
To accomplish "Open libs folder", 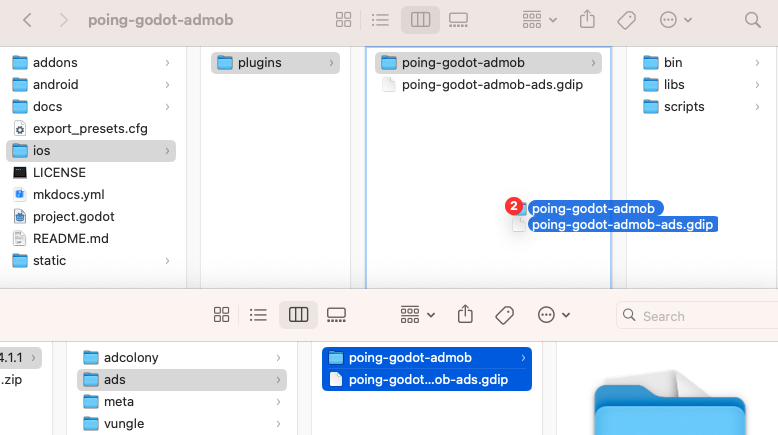I will (x=701, y=85).
